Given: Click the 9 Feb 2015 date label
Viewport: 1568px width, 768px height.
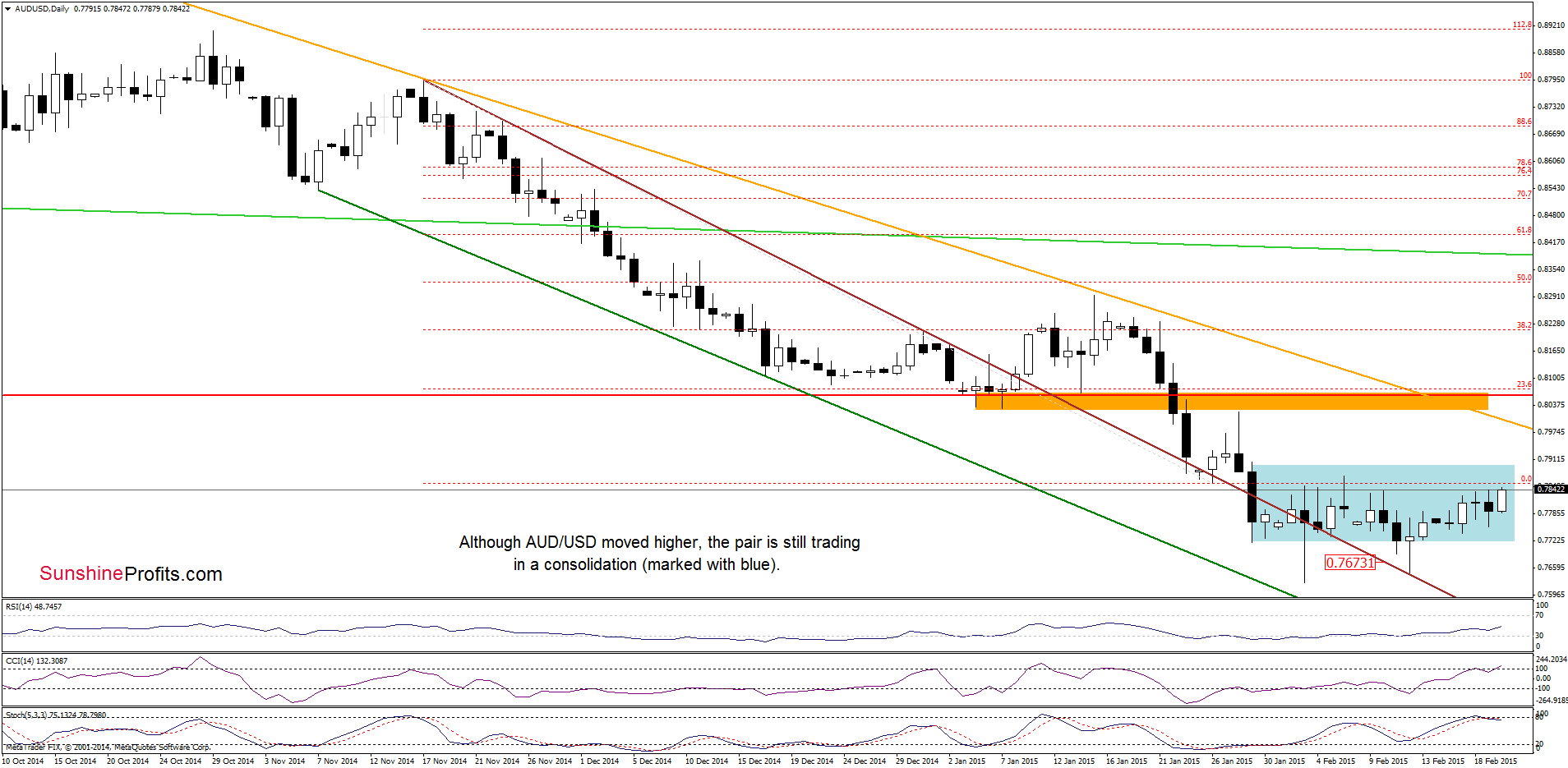Looking at the screenshot, I should pos(1389,761).
